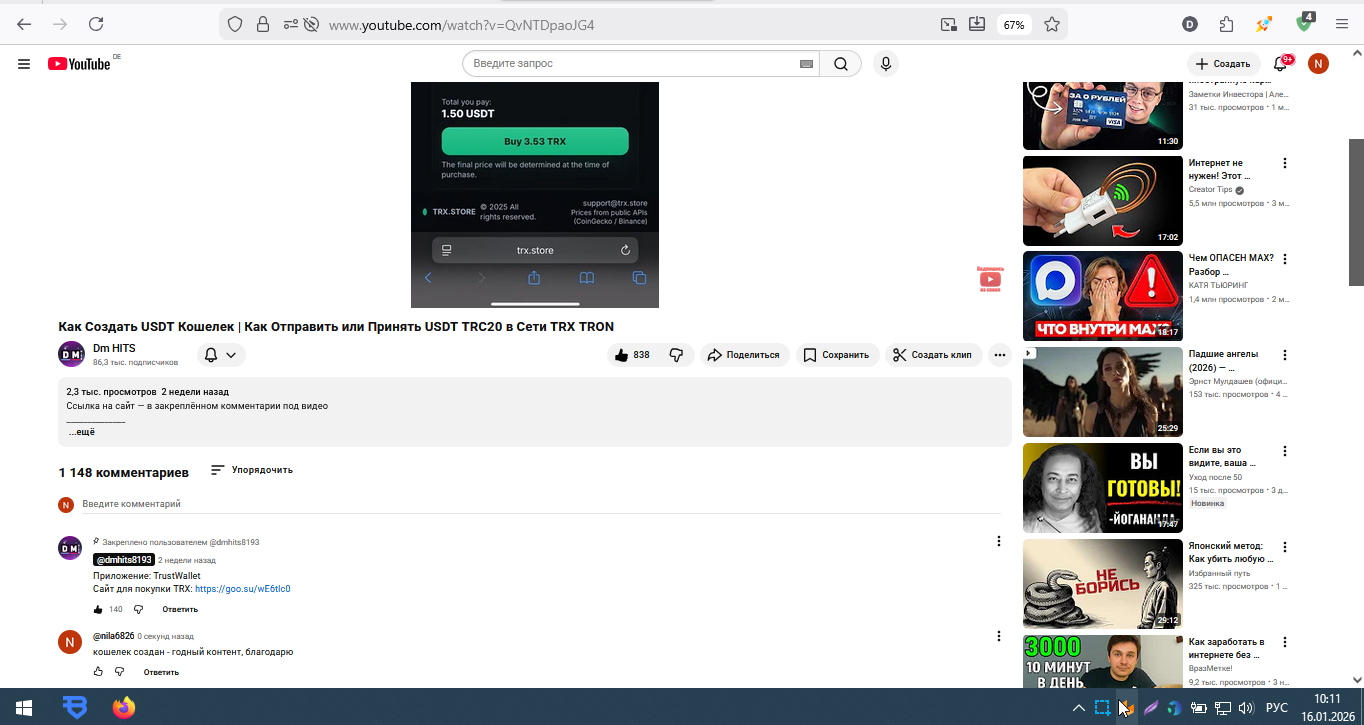Open the goo.su link in pinned comment
This screenshot has height=725, width=1364.
243,589
